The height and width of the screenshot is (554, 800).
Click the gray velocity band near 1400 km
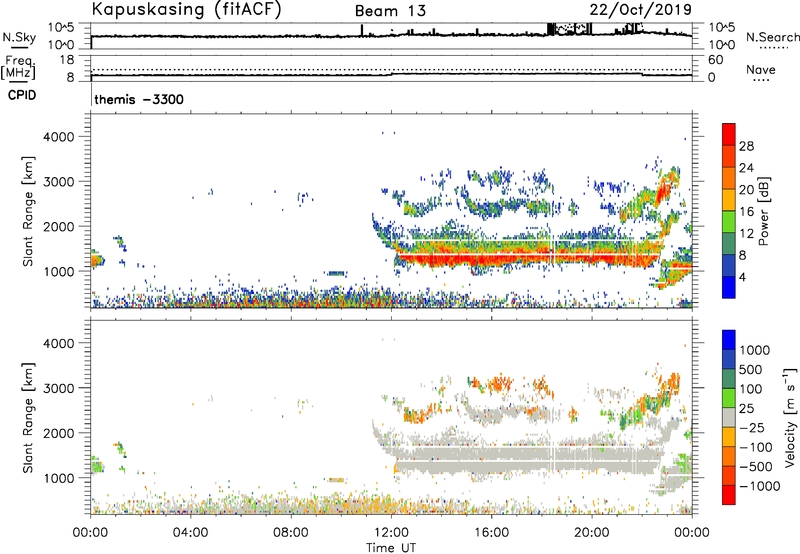(x=526, y=457)
